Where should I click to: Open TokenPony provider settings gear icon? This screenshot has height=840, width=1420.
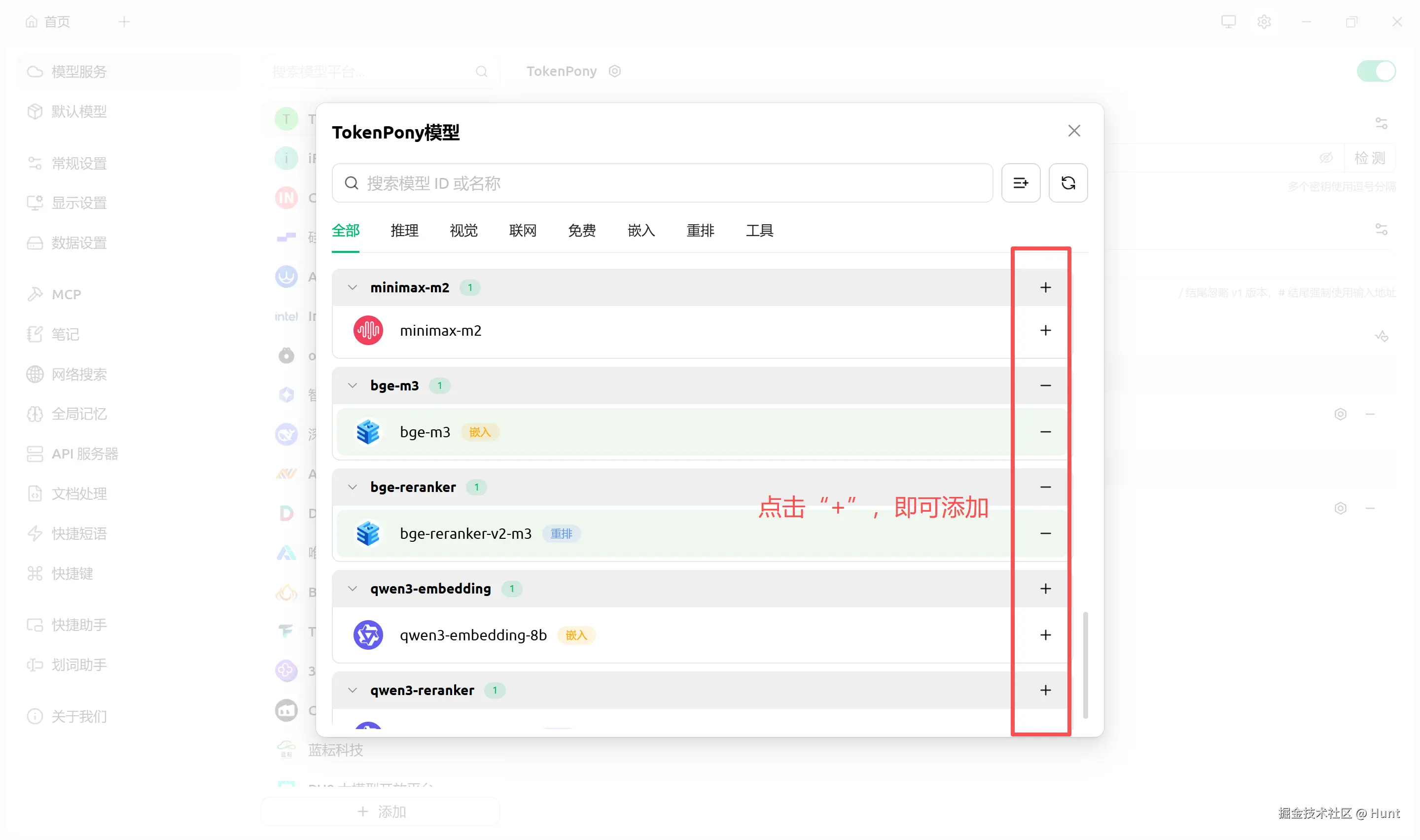615,71
